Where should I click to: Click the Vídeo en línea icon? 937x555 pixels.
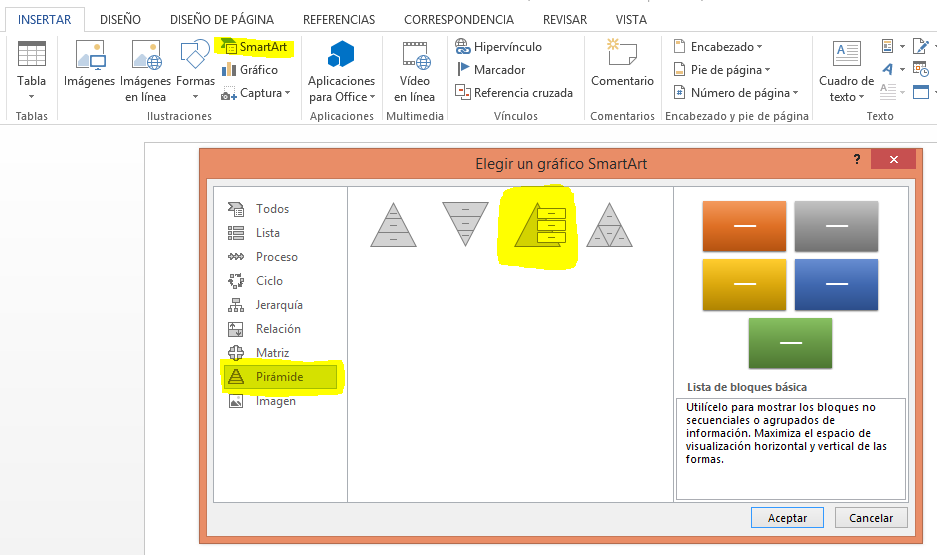415,55
